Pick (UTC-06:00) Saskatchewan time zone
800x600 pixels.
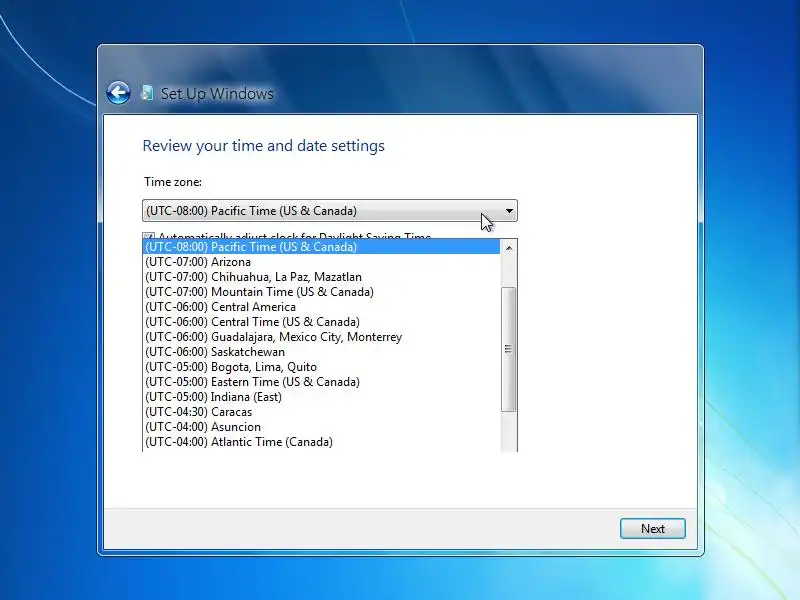pos(321,352)
